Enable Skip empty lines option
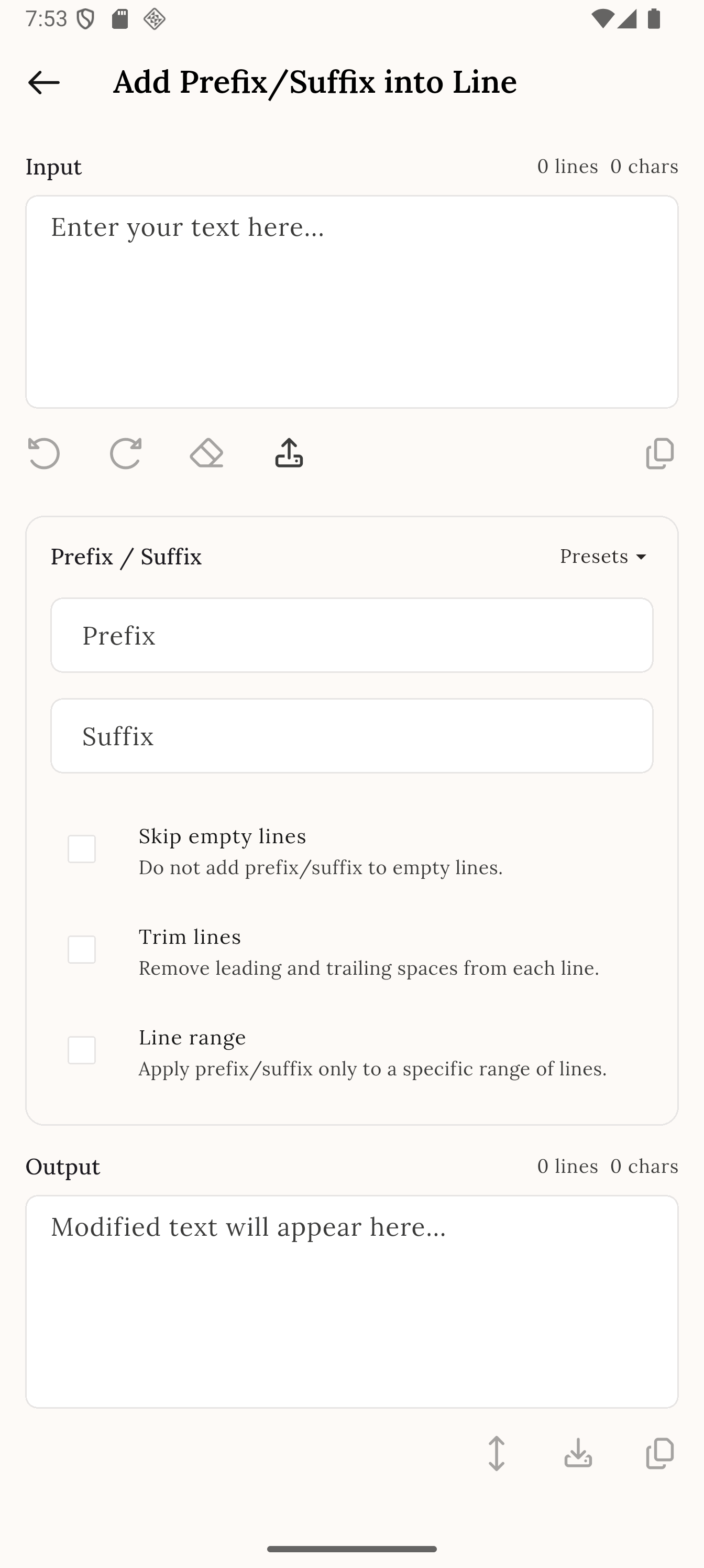The width and height of the screenshot is (704, 1568). (82, 849)
